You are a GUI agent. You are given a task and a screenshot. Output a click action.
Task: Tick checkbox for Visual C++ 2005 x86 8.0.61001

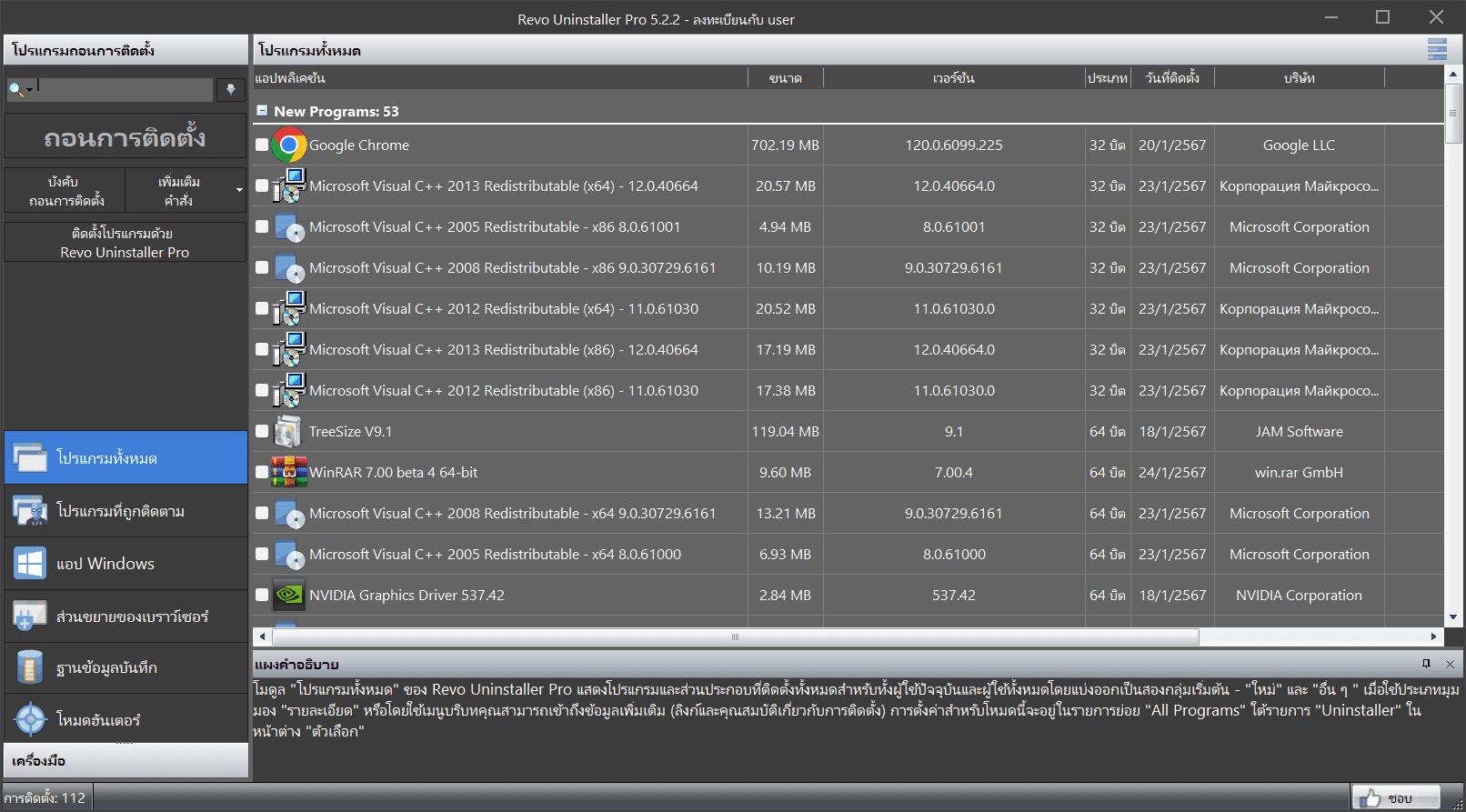(x=262, y=226)
